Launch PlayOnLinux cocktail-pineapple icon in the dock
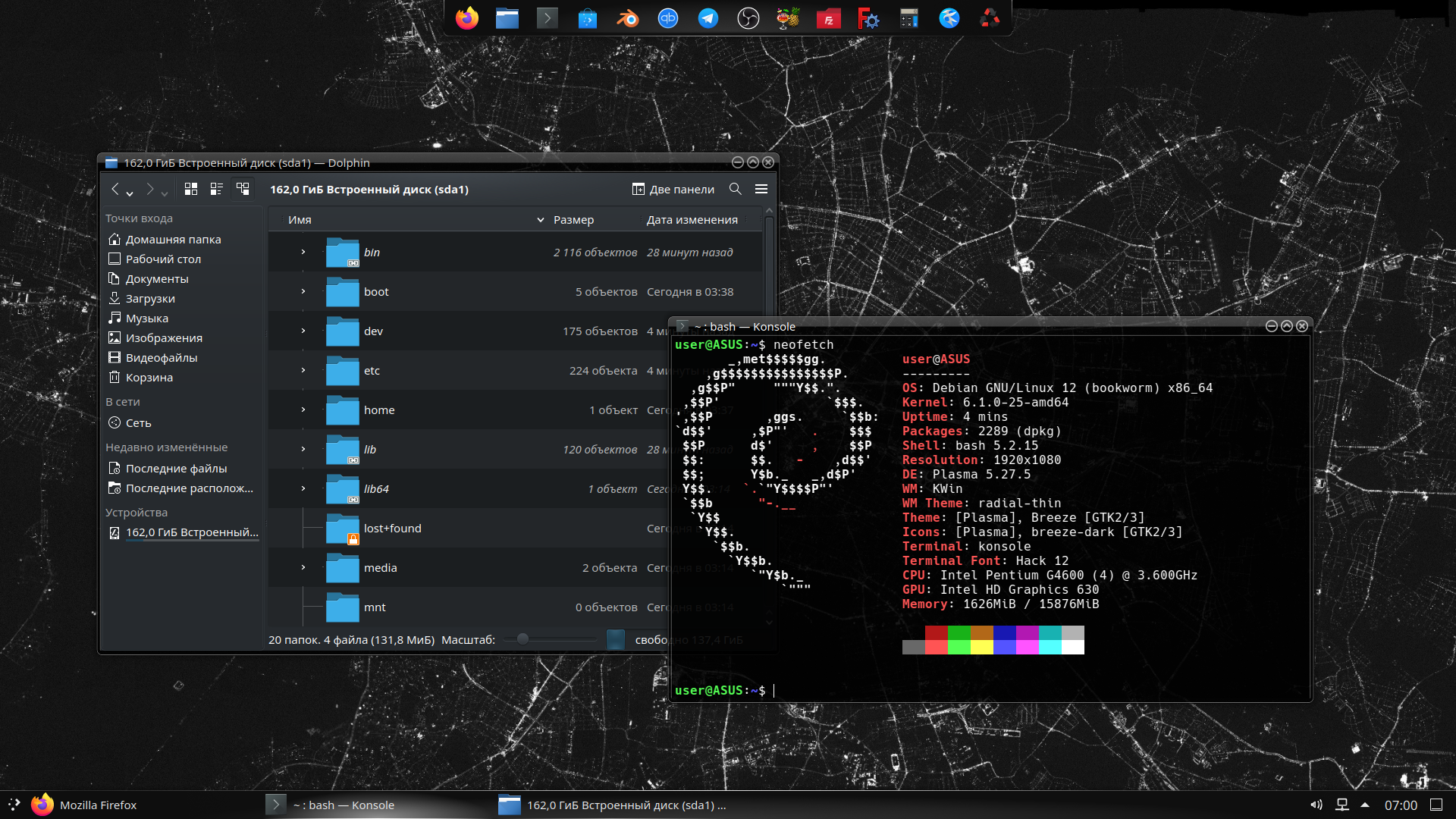This screenshot has width=1456, height=819. [789, 17]
